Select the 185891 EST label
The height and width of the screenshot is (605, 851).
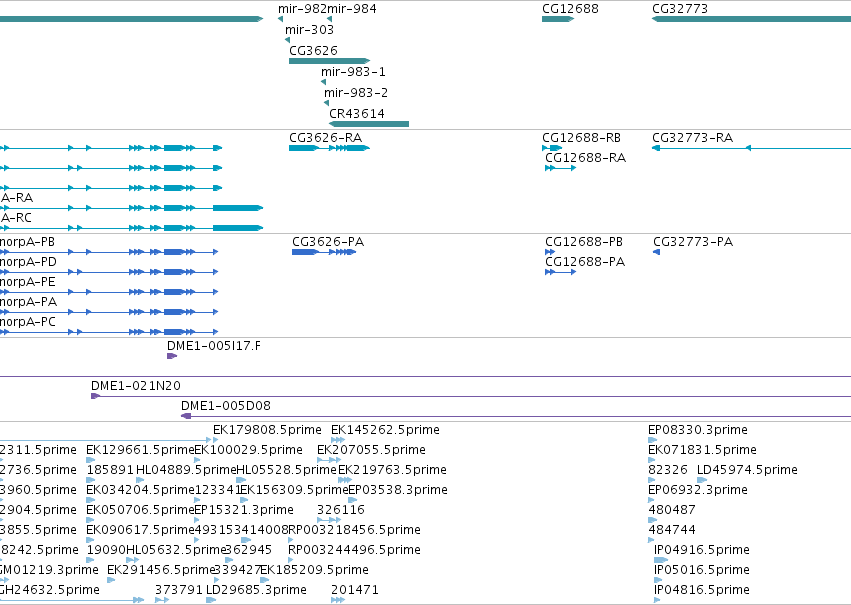(110, 470)
